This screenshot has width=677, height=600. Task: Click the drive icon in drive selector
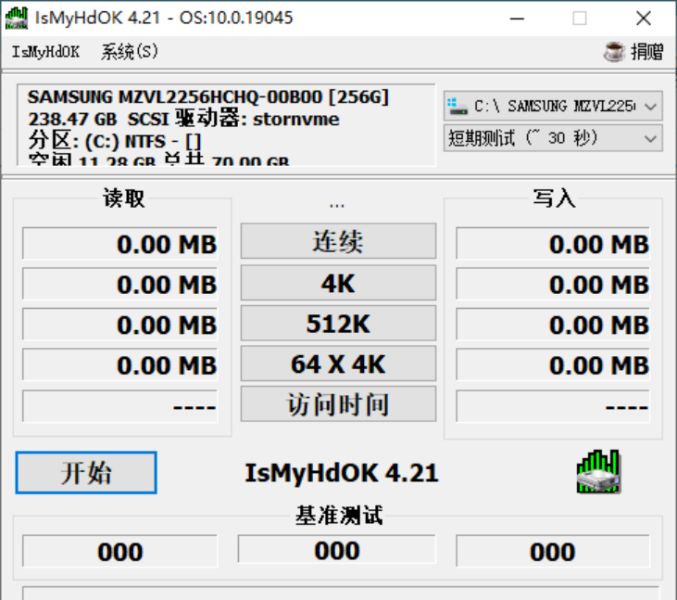coord(457,106)
